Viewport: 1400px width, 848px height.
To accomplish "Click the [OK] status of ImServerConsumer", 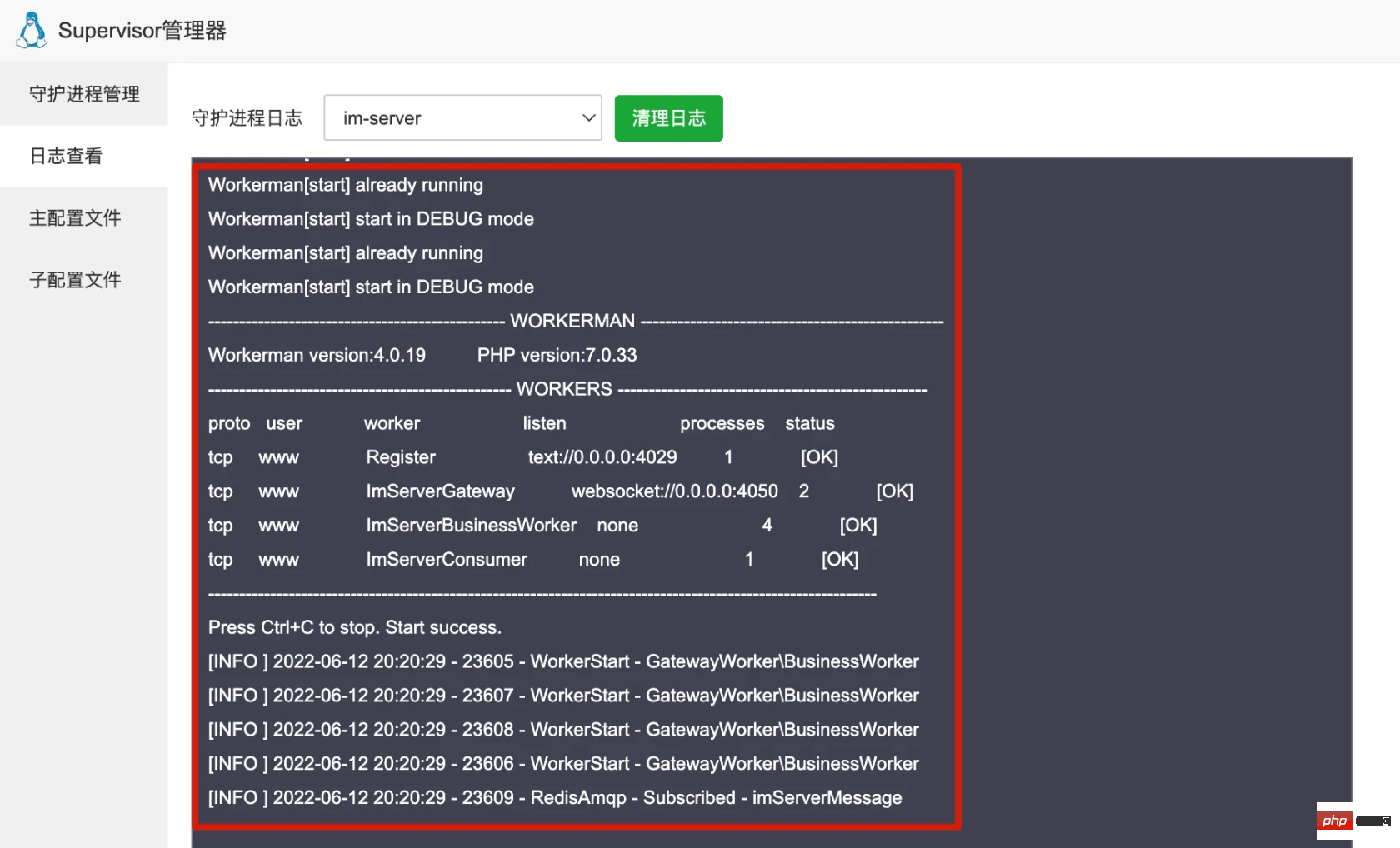I will point(839,560).
